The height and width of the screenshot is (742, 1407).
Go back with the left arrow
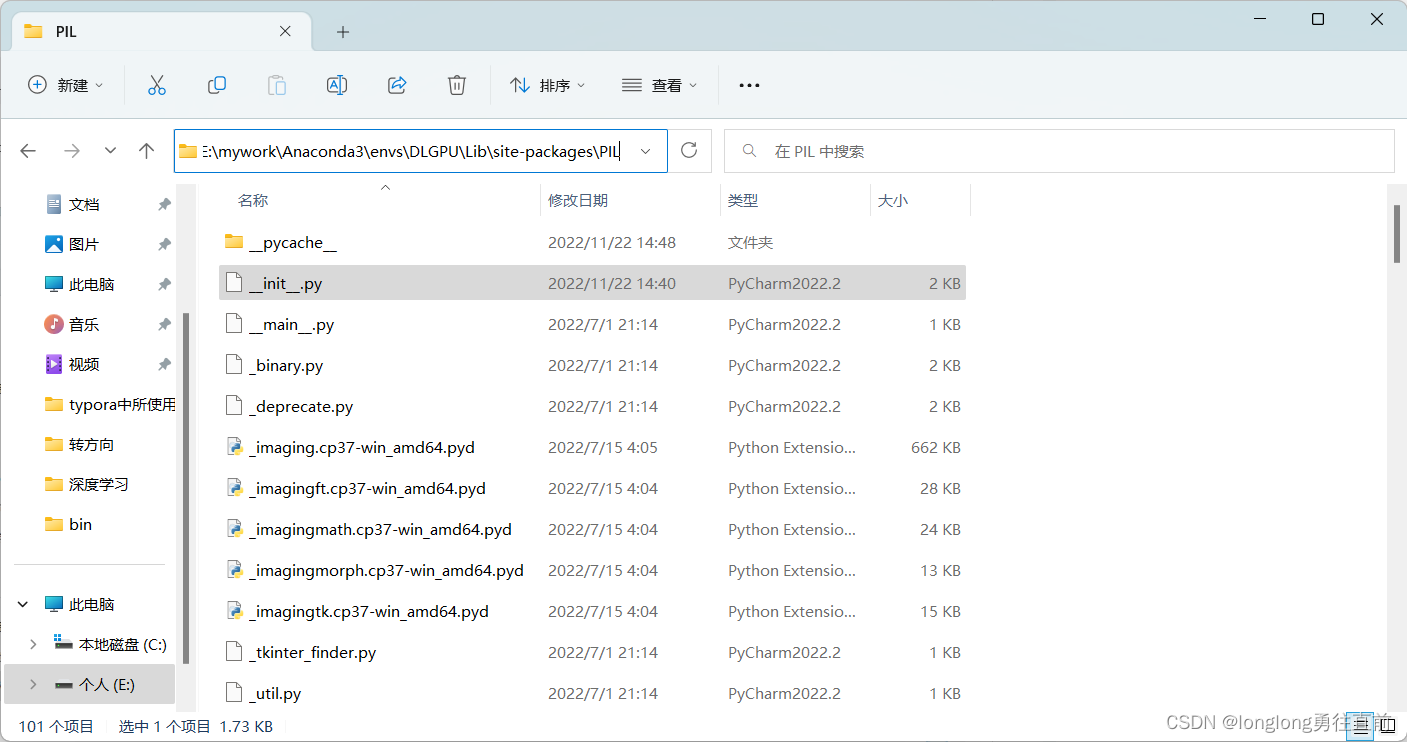click(28, 151)
